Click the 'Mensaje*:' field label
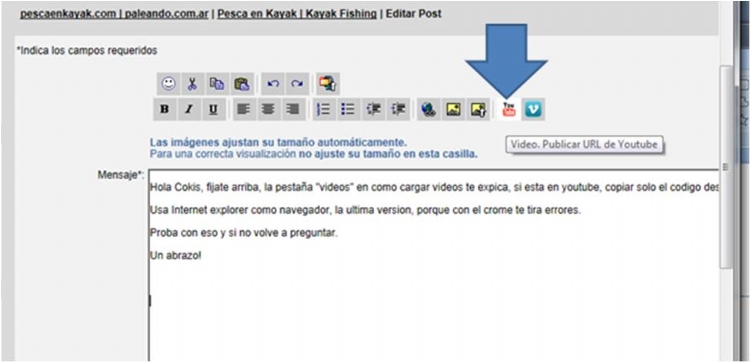The width and height of the screenshot is (750, 362). (x=121, y=175)
